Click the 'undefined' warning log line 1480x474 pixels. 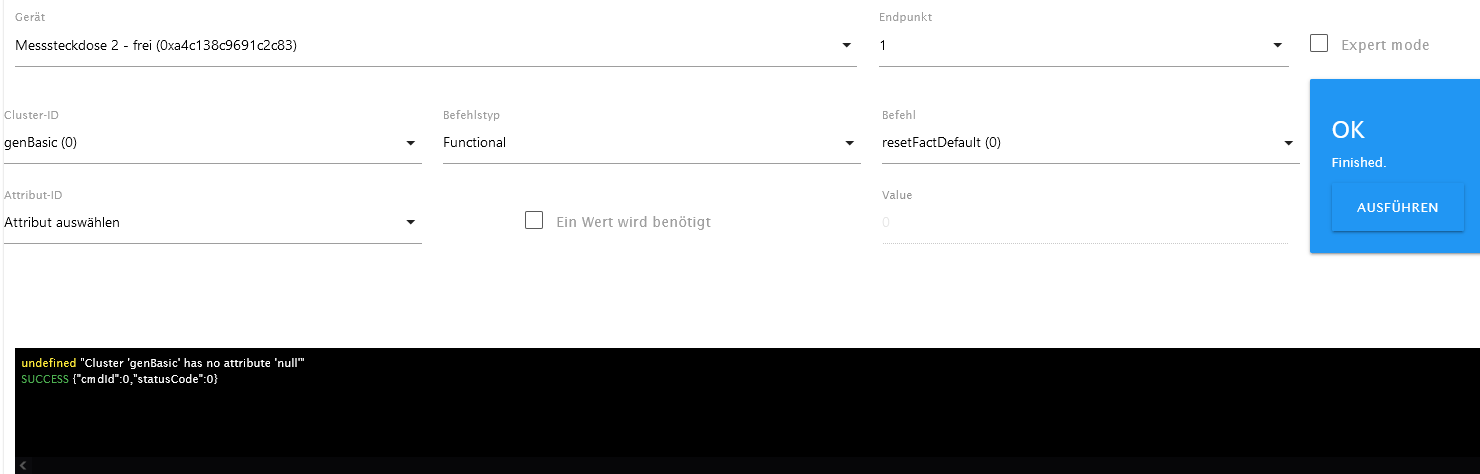[162, 362]
